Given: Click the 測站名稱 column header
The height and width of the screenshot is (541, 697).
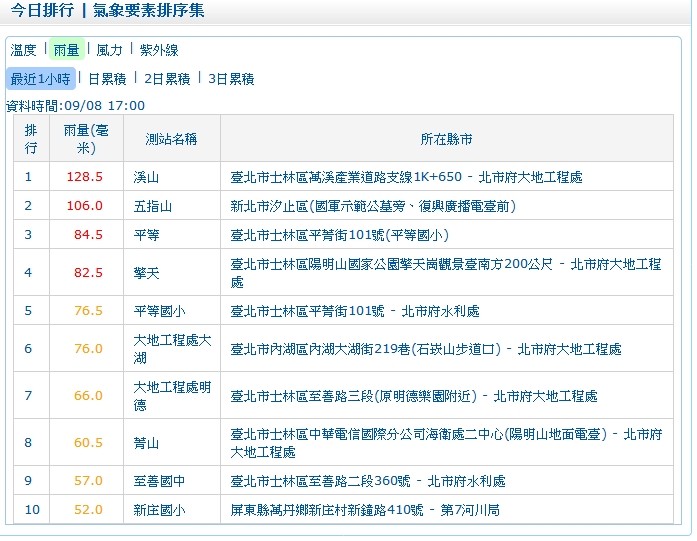Looking at the screenshot, I should [171, 139].
